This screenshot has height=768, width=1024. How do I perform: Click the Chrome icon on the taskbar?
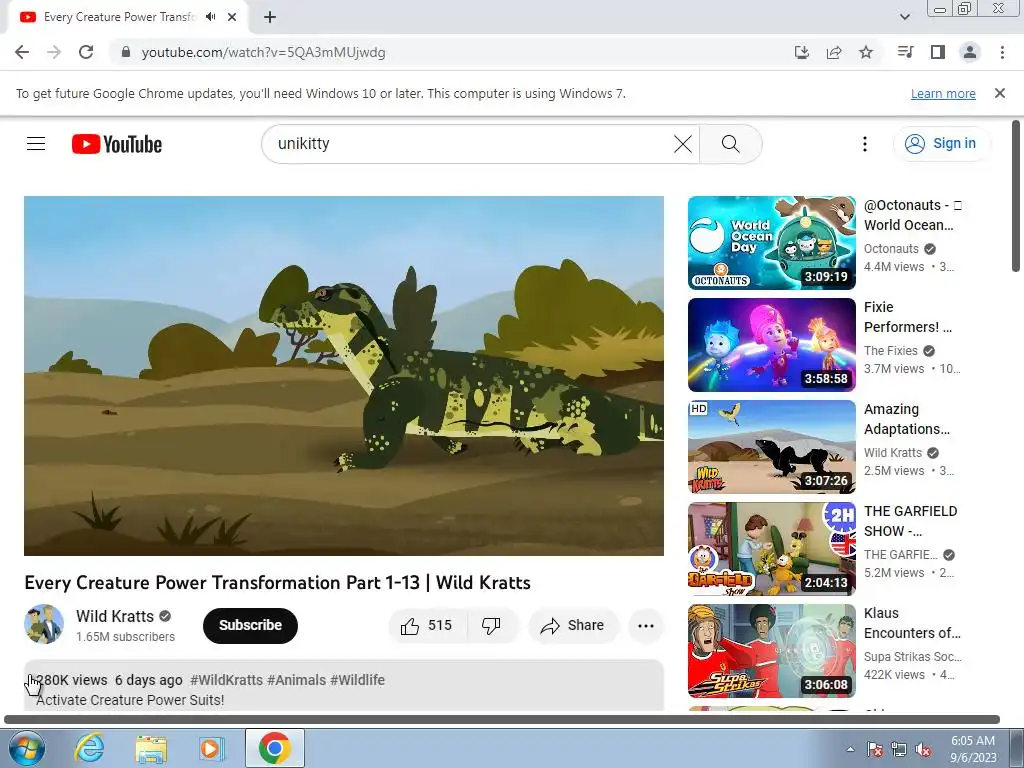pos(275,748)
